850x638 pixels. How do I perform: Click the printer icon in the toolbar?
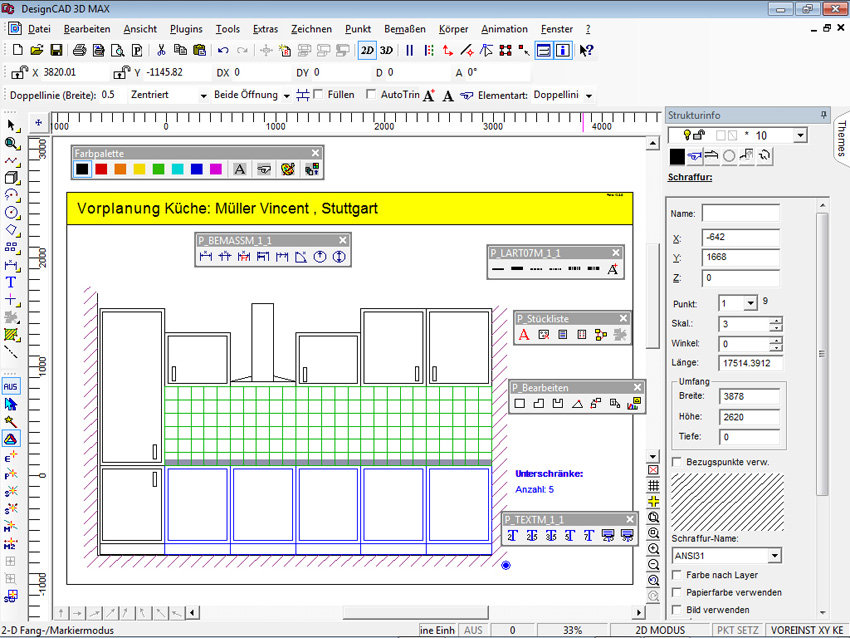(x=80, y=49)
